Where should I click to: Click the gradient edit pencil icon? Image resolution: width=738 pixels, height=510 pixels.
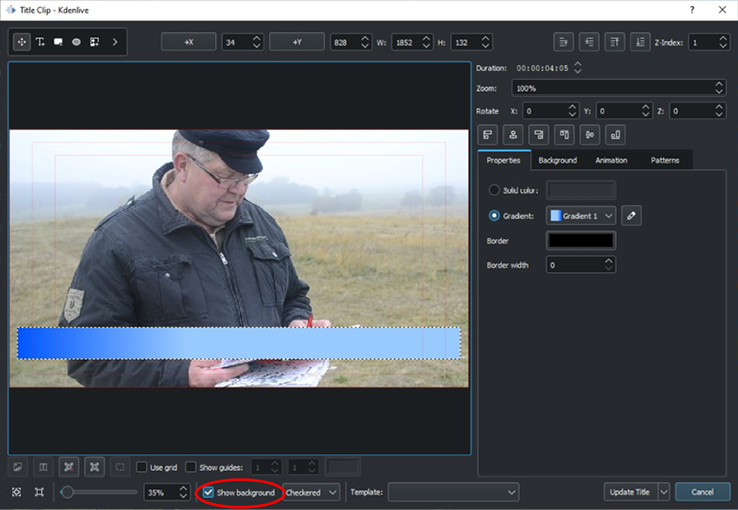click(631, 215)
